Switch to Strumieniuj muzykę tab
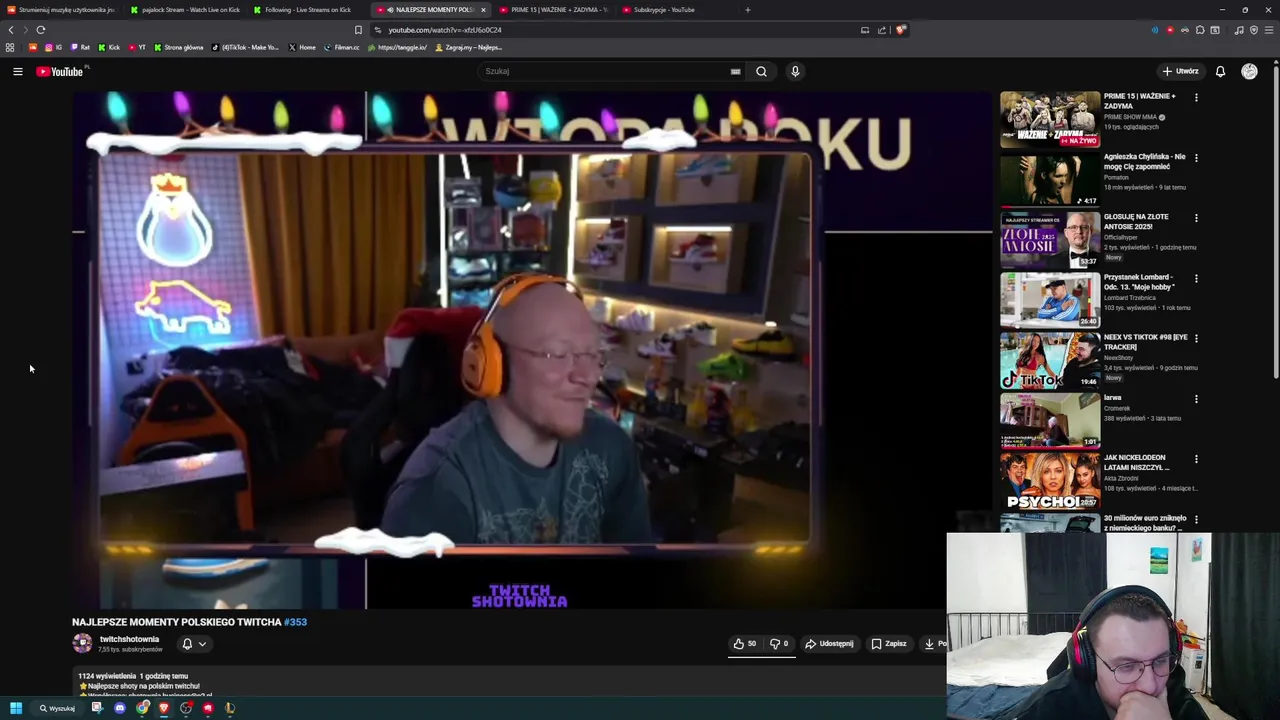1280x720 pixels. [x=62, y=10]
